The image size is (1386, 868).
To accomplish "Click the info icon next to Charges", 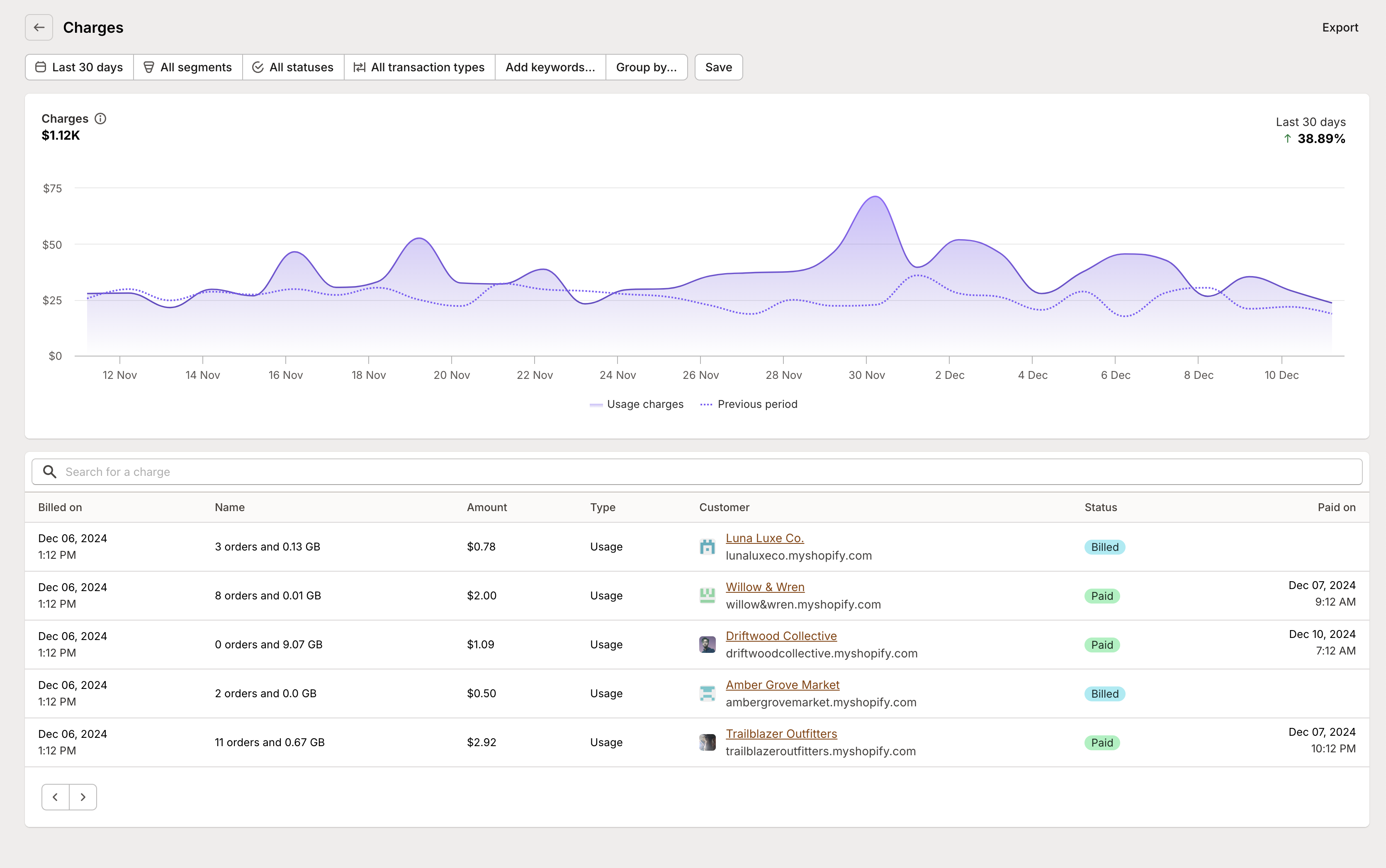I will (100, 119).
